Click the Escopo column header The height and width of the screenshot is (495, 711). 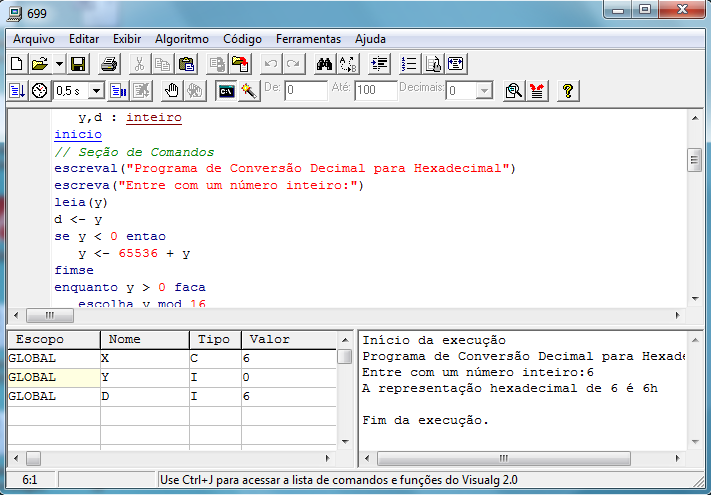[x=40, y=339]
